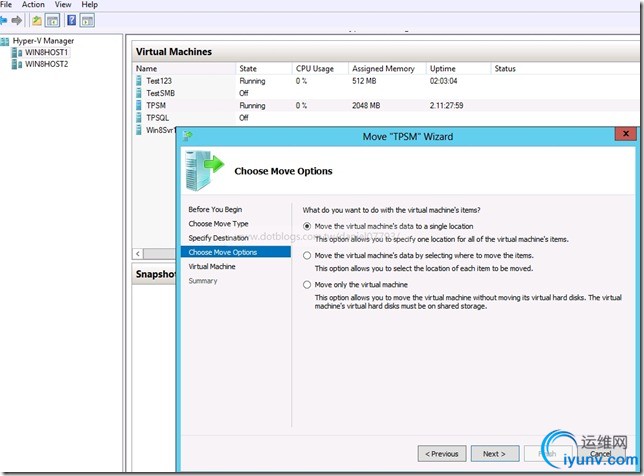Select WIN8HOST2 in the tree
644x476 pixels.
[46, 64]
